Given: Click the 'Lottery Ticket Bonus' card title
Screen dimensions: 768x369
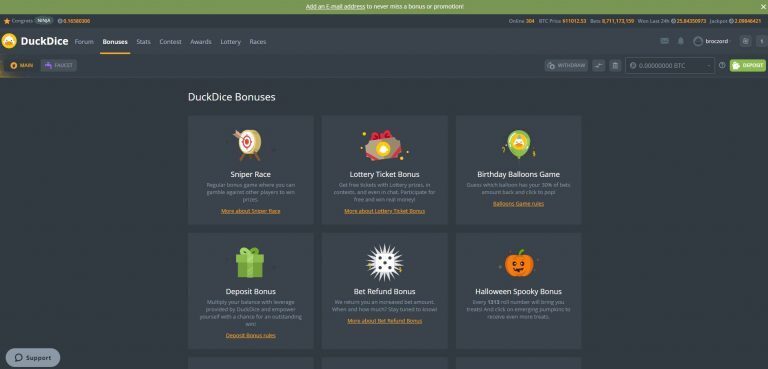Looking at the screenshot, I should pos(384,174).
